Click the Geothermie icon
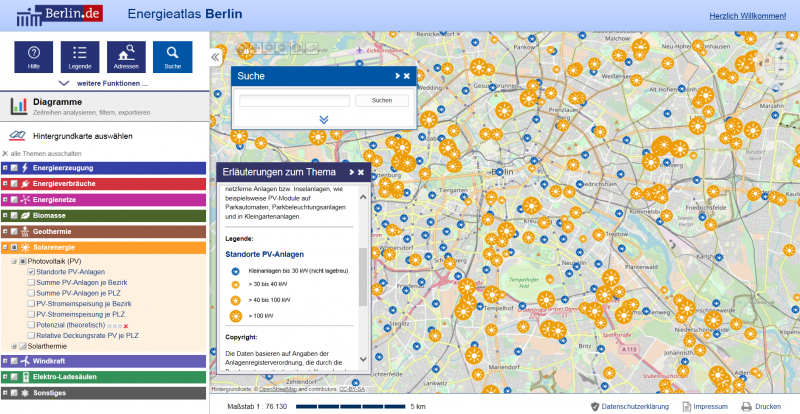800x414 pixels. [x=24, y=232]
